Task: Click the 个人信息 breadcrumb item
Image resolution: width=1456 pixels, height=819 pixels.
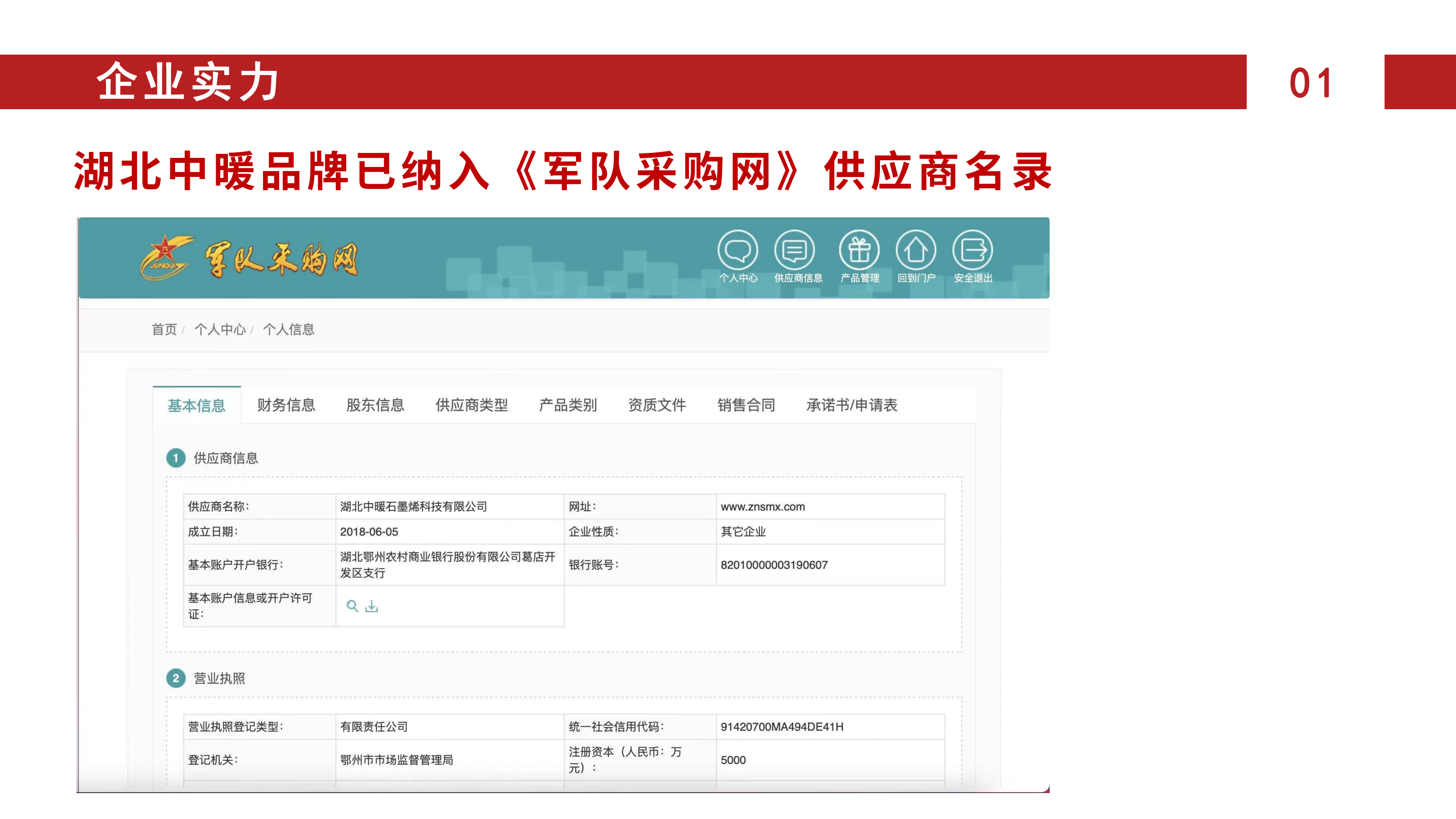Action: pos(289,329)
